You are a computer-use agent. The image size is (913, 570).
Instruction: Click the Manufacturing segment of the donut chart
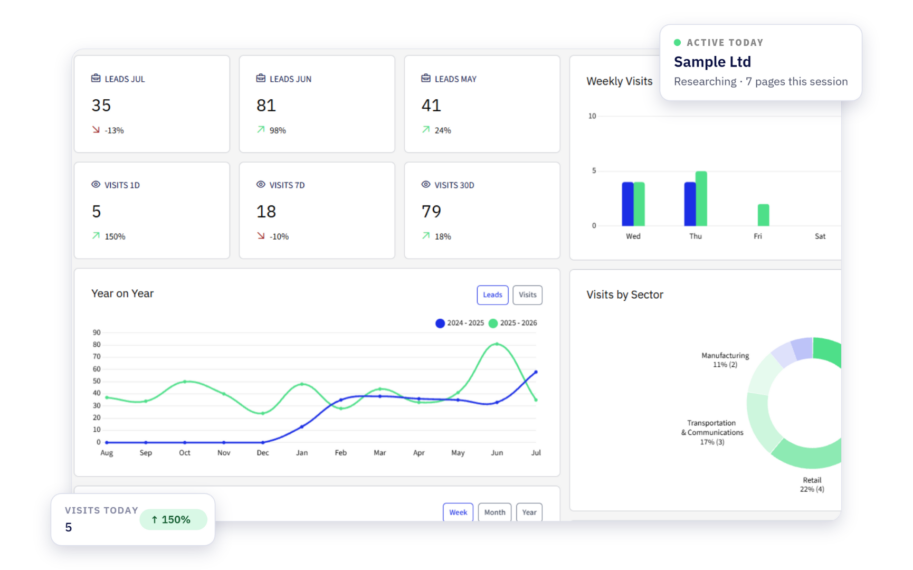click(763, 376)
